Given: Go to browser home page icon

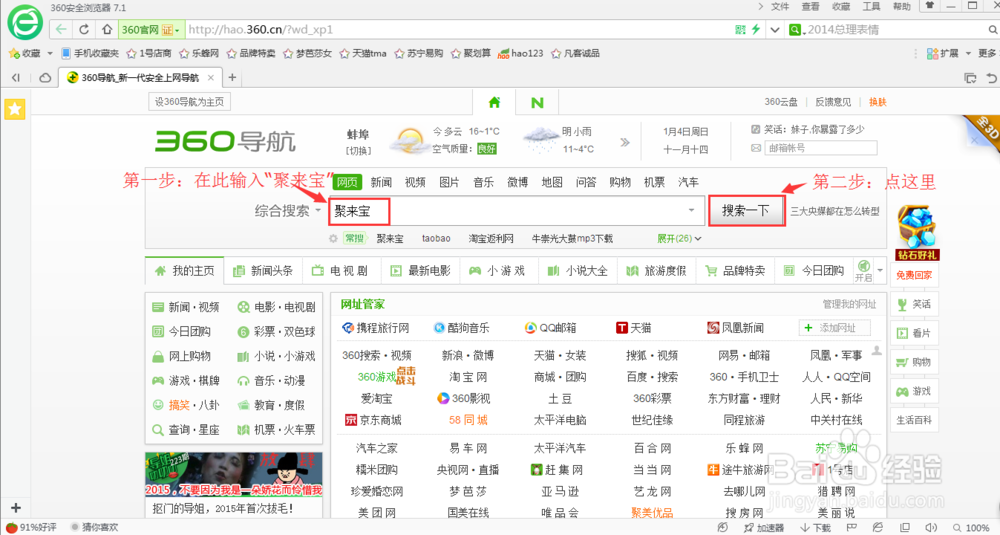Looking at the screenshot, I should (x=107, y=29).
